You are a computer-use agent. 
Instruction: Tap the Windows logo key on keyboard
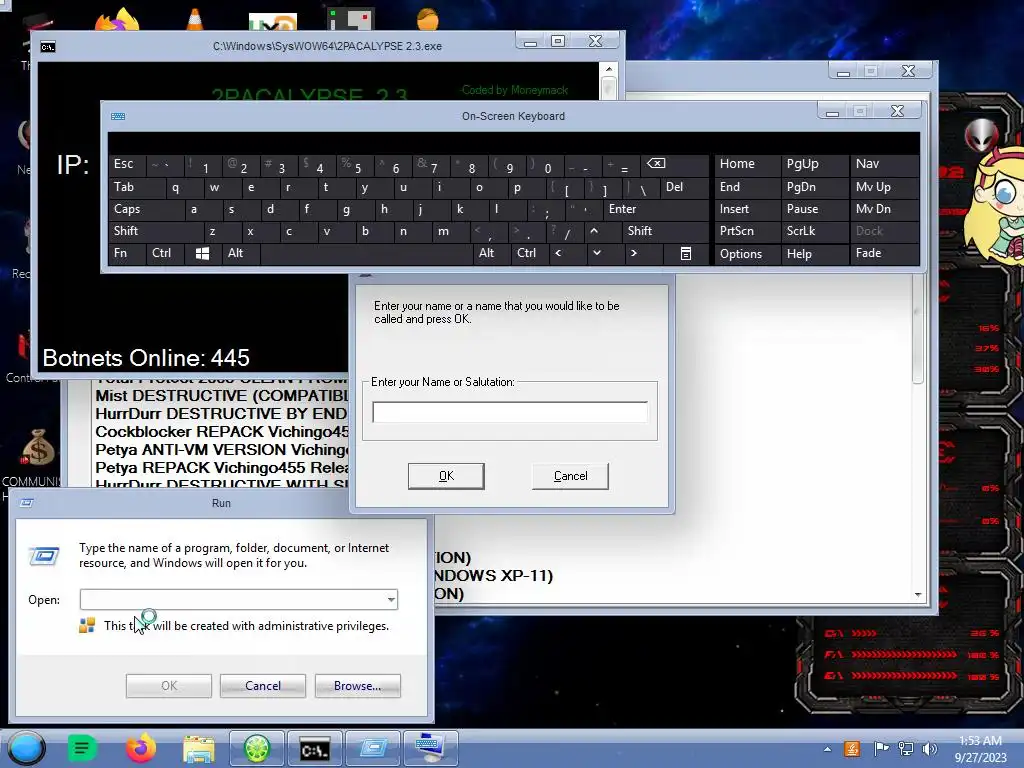pyautogui.click(x=202, y=253)
